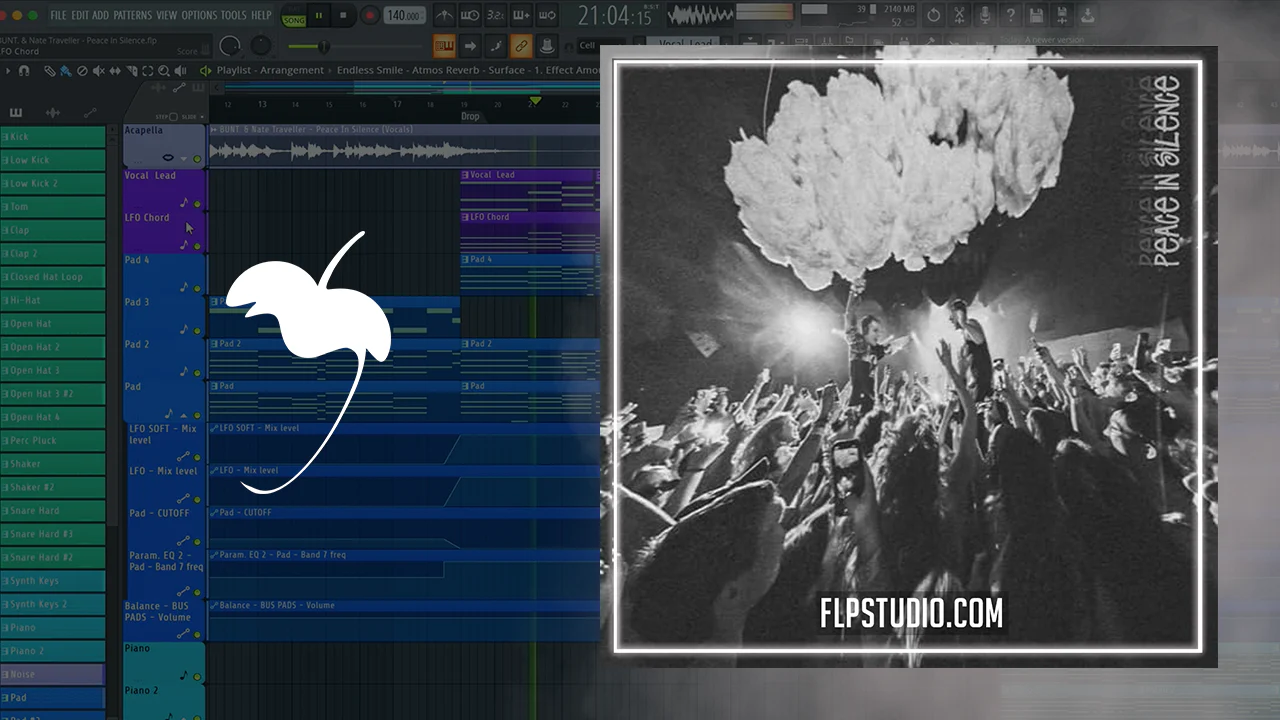This screenshot has width=1280, height=720.
Task: Select the Synth Keys pattern
Action: [x=53, y=581]
